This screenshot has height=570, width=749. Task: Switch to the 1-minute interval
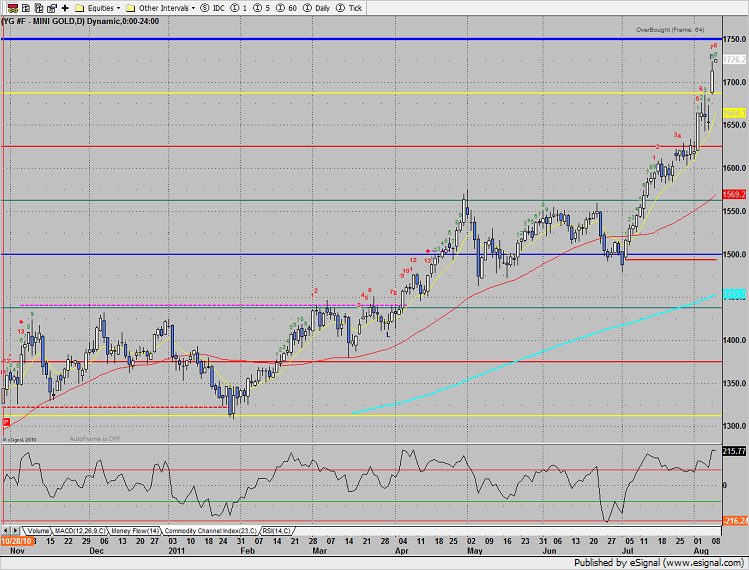click(239, 8)
